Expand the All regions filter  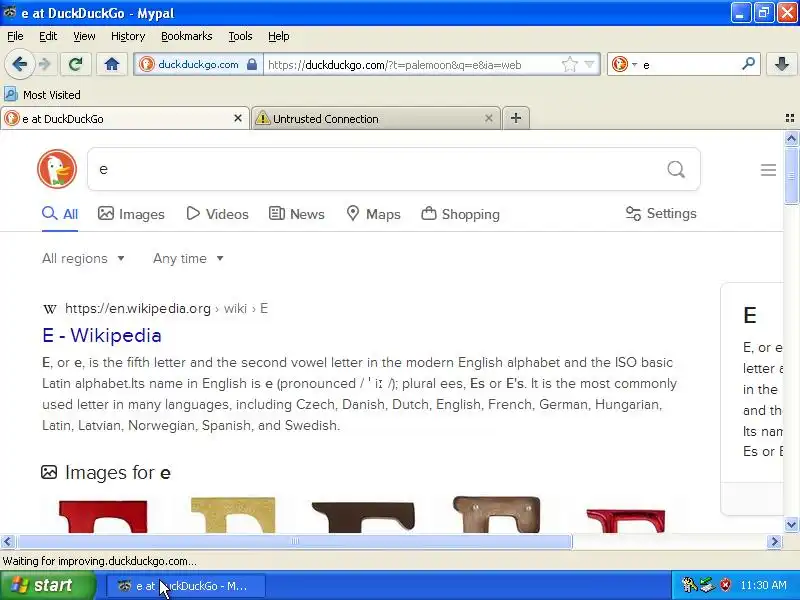(83, 259)
